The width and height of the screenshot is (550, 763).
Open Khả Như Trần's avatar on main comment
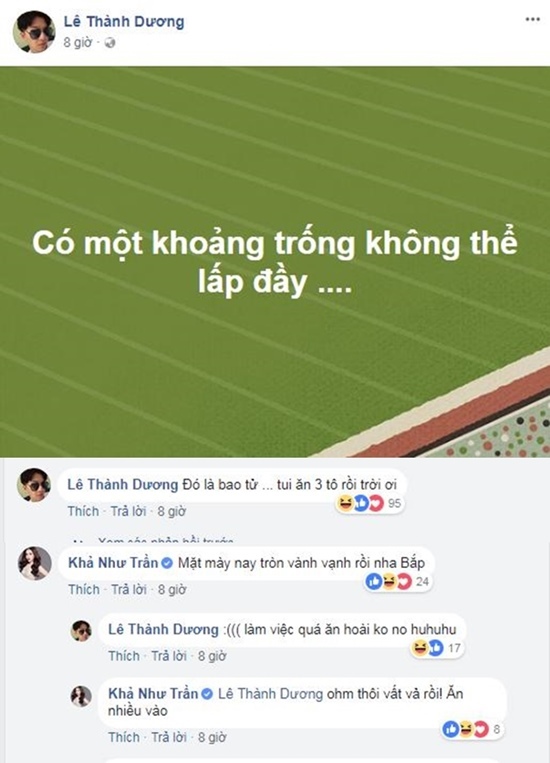[x=35, y=563]
